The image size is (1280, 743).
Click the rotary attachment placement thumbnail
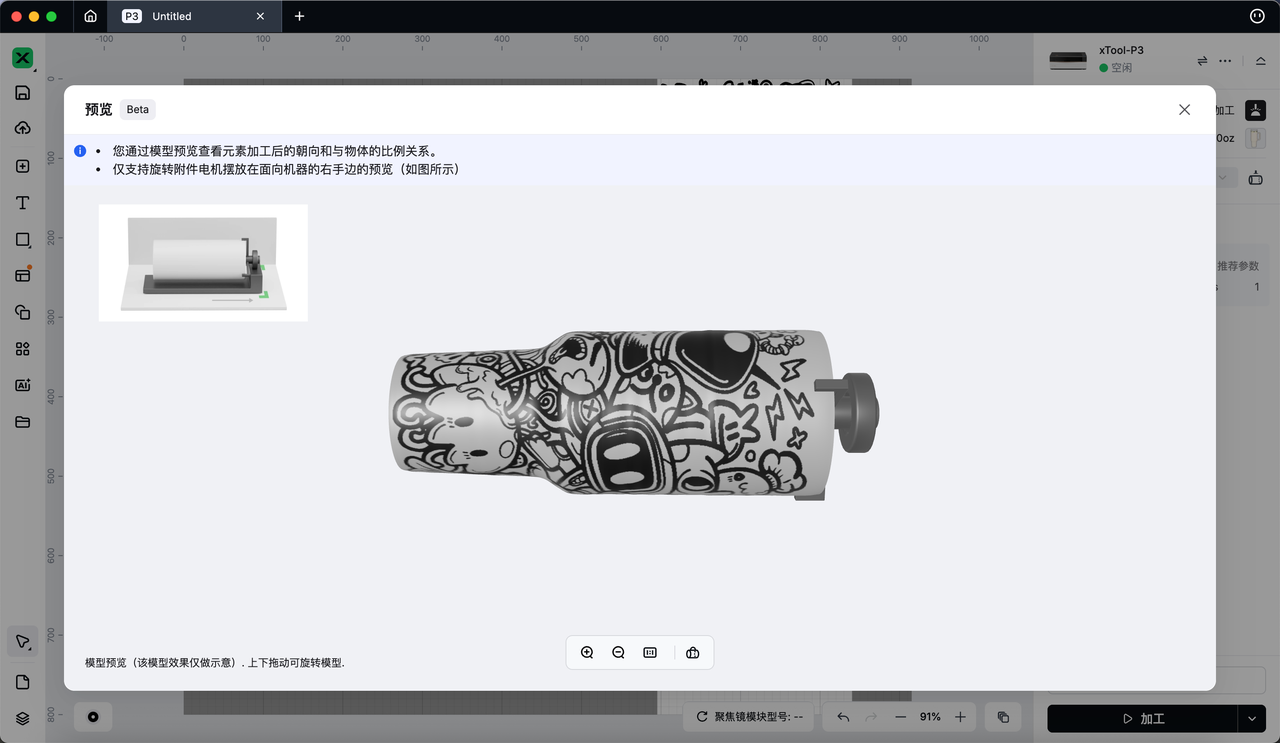click(x=203, y=263)
